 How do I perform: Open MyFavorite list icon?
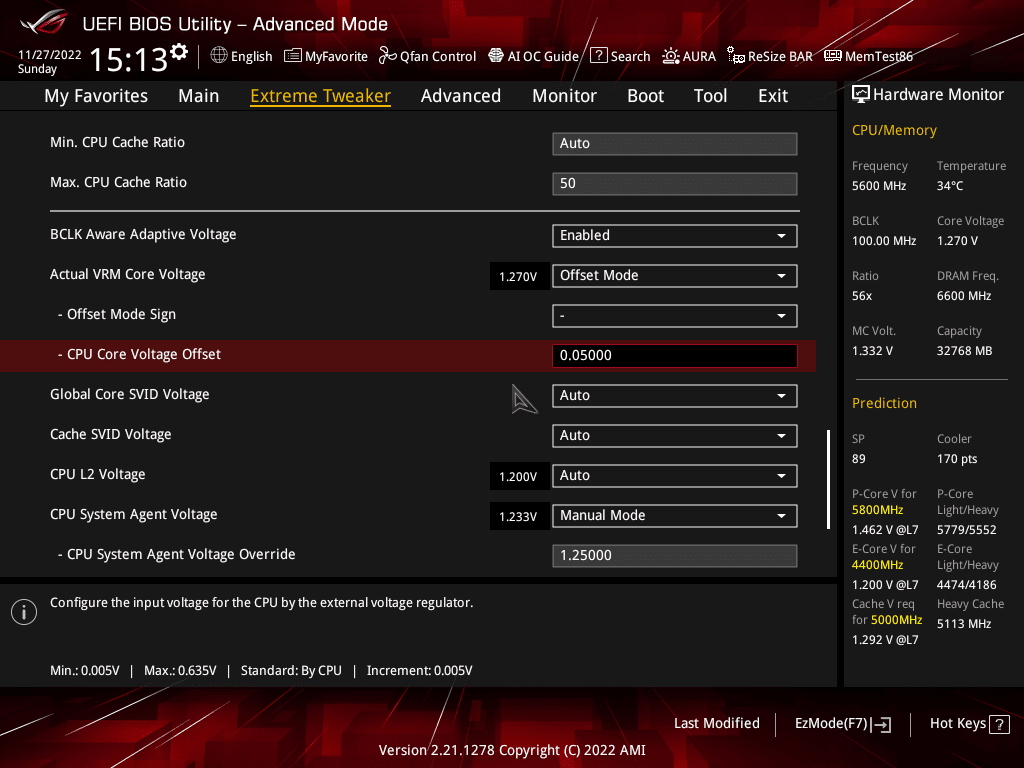pos(293,56)
